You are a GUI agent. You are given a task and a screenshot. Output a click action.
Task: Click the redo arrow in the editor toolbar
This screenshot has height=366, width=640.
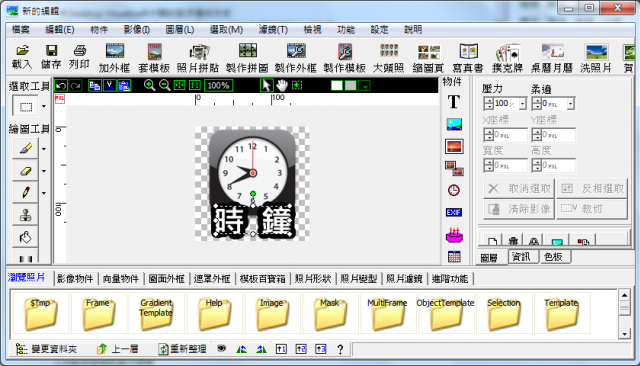[76, 85]
